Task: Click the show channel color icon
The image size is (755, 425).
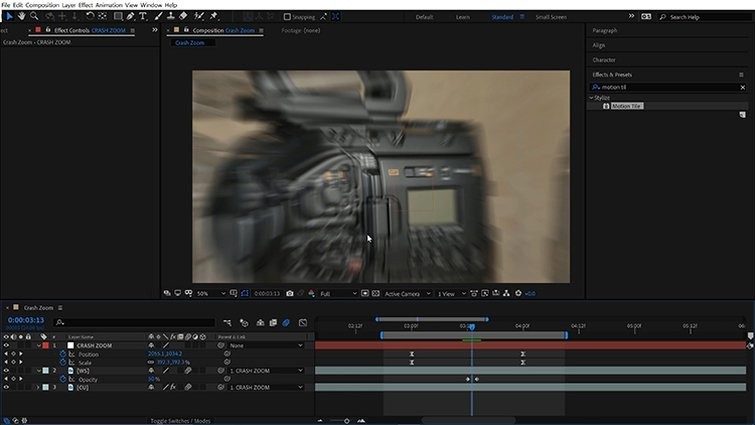Action: coord(312,293)
